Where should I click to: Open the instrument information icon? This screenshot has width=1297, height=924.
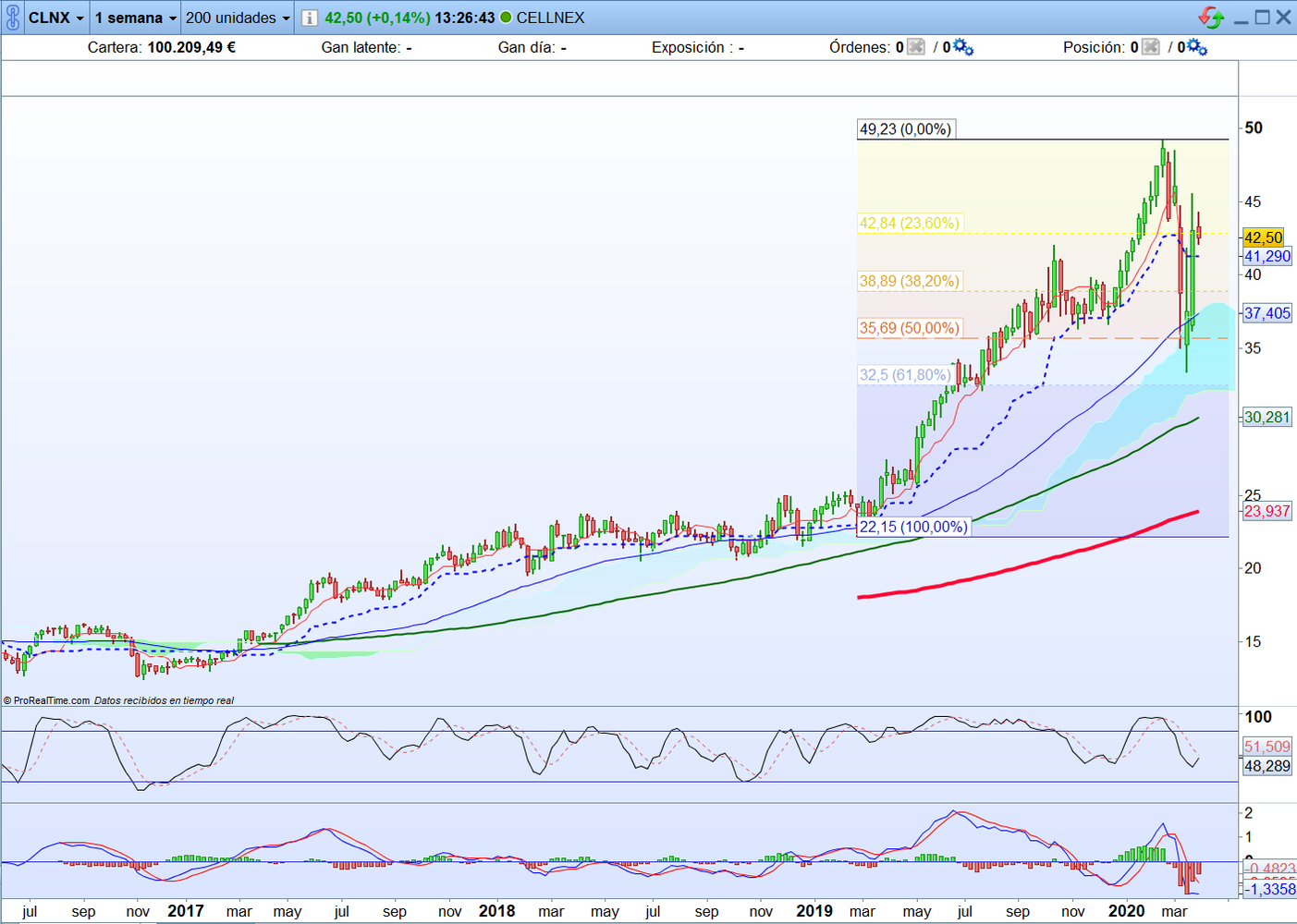310,18
